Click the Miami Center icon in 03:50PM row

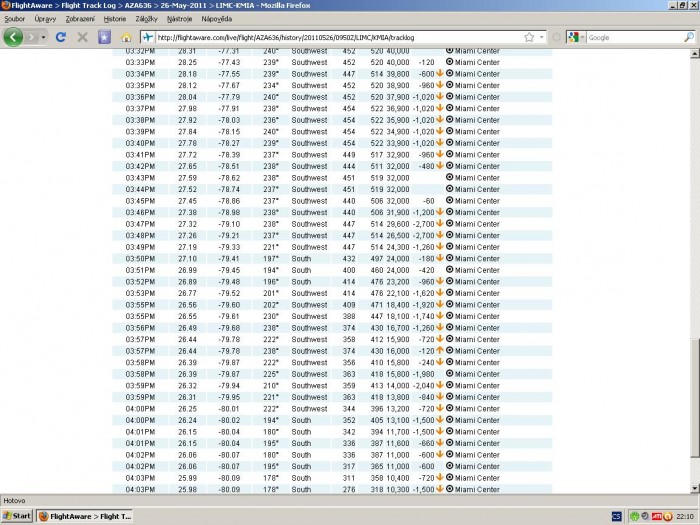[x=450, y=258]
